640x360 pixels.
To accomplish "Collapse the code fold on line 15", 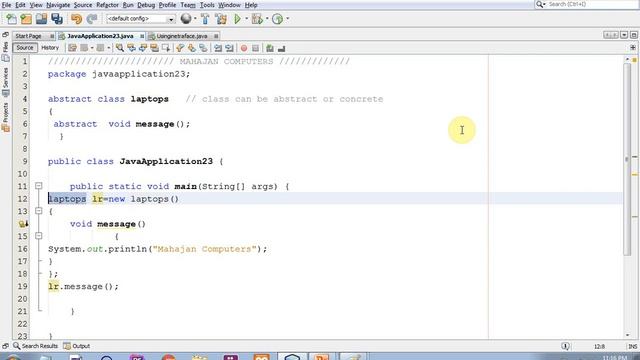I will point(38,236).
